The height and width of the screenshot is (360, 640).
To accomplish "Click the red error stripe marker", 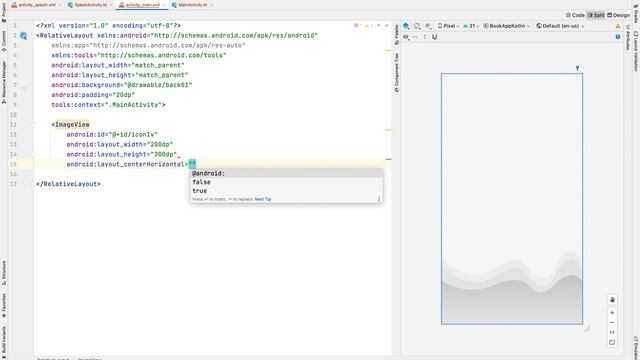I will point(388,159).
